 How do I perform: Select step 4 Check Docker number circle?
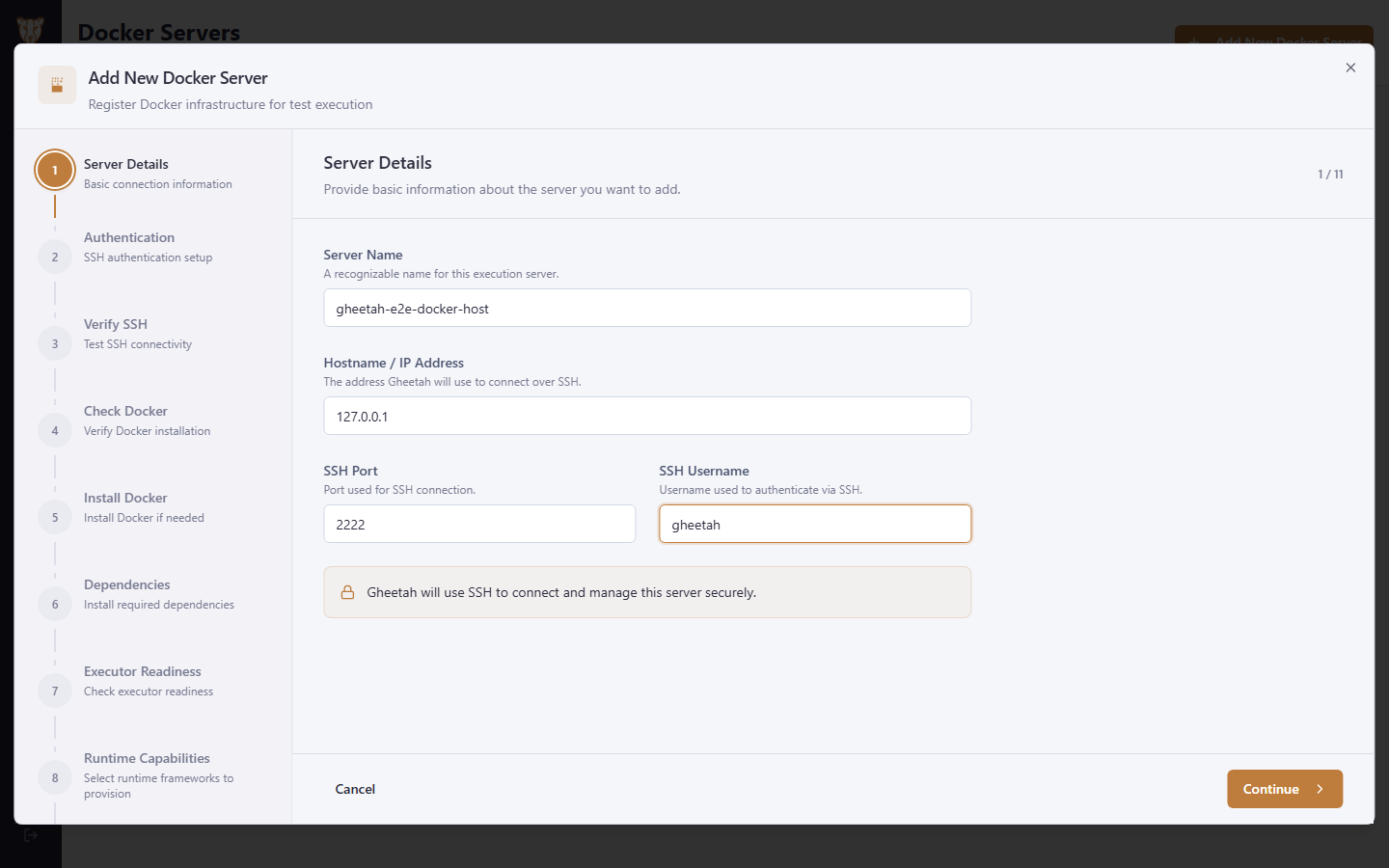(55, 430)
